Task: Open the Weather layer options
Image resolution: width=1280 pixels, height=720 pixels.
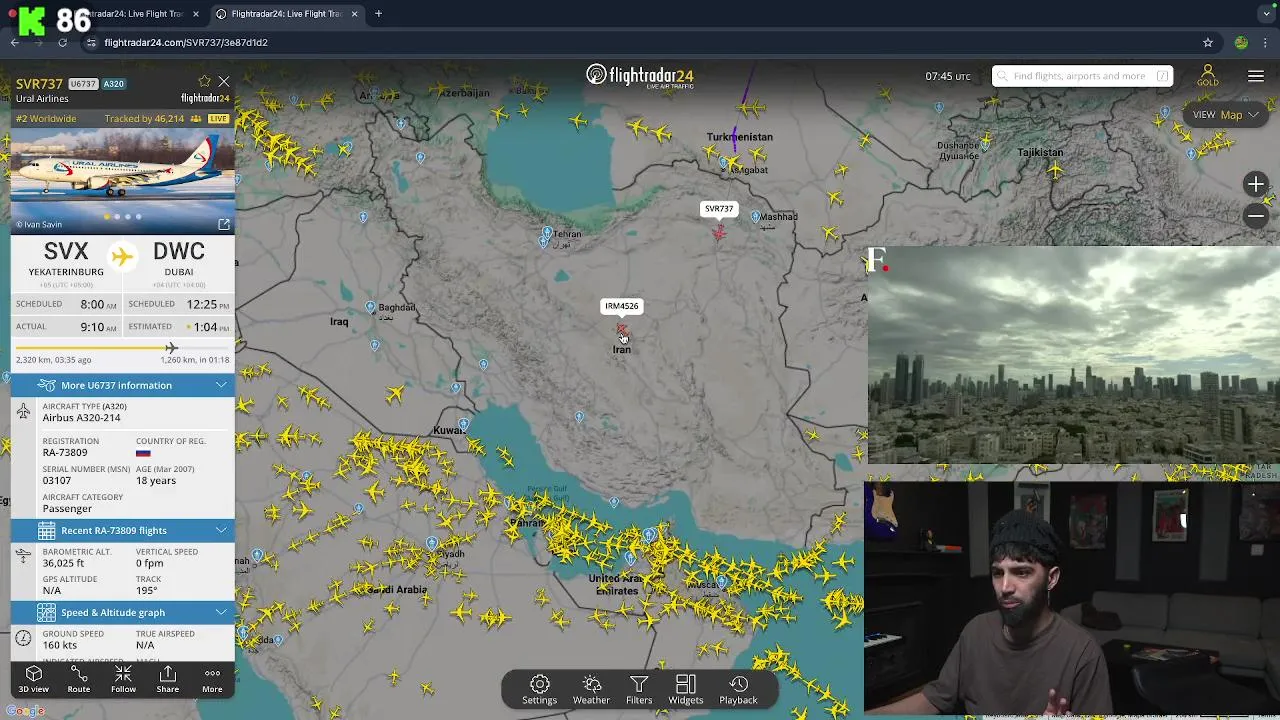Action: pos(591,690)
